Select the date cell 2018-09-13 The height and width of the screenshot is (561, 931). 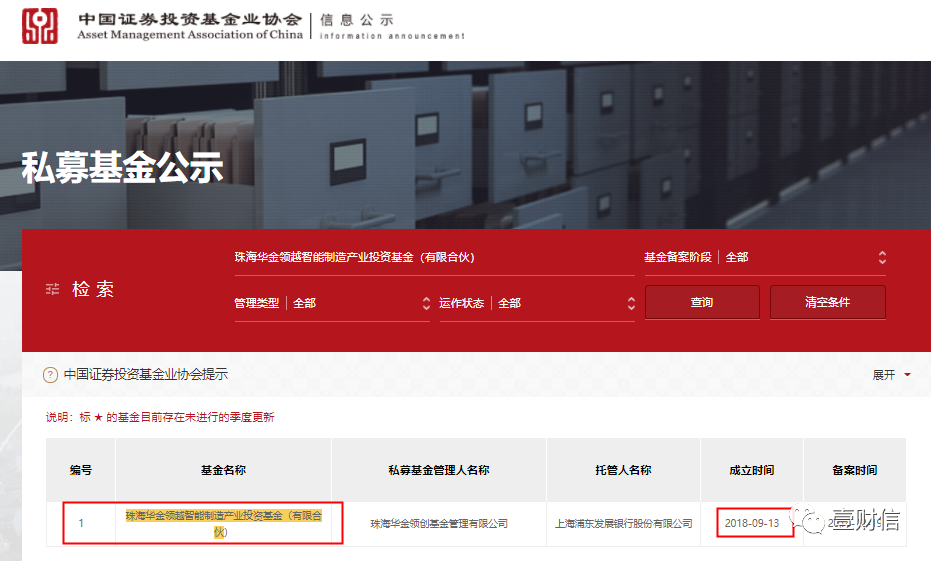(x=752, y=523)
